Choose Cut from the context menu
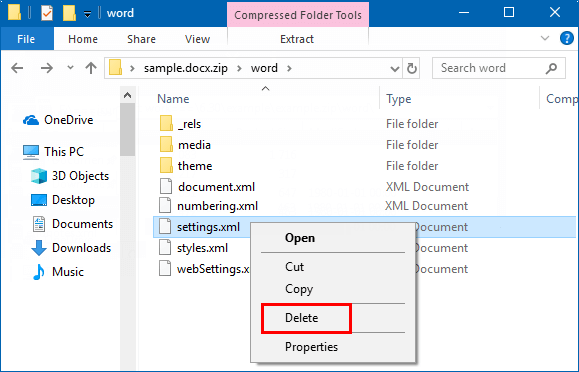 [x=294, y=267]
